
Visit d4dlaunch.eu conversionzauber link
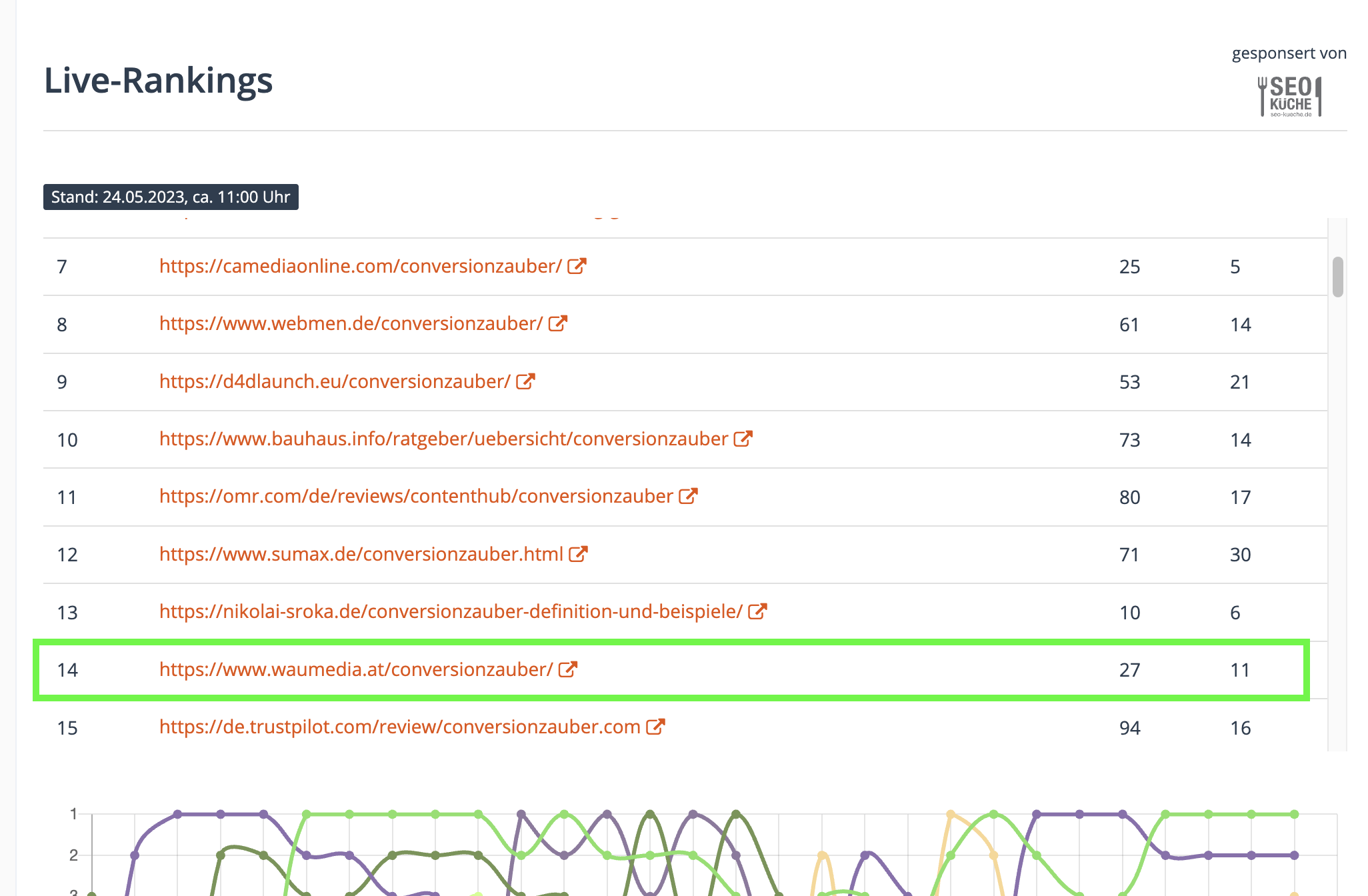pyautogui.click(x=335, y=381)
